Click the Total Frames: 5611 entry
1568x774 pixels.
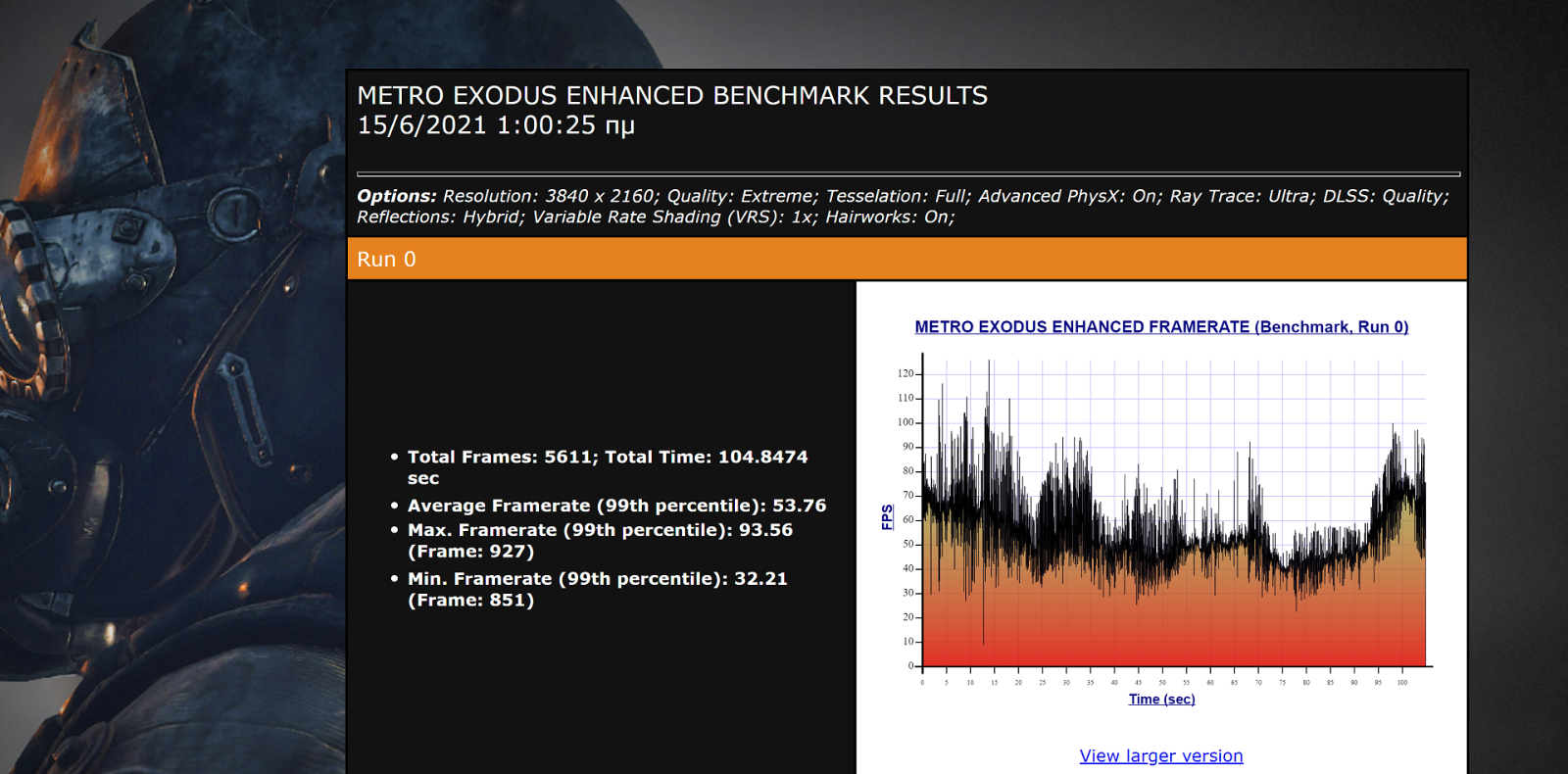[608, 467]
